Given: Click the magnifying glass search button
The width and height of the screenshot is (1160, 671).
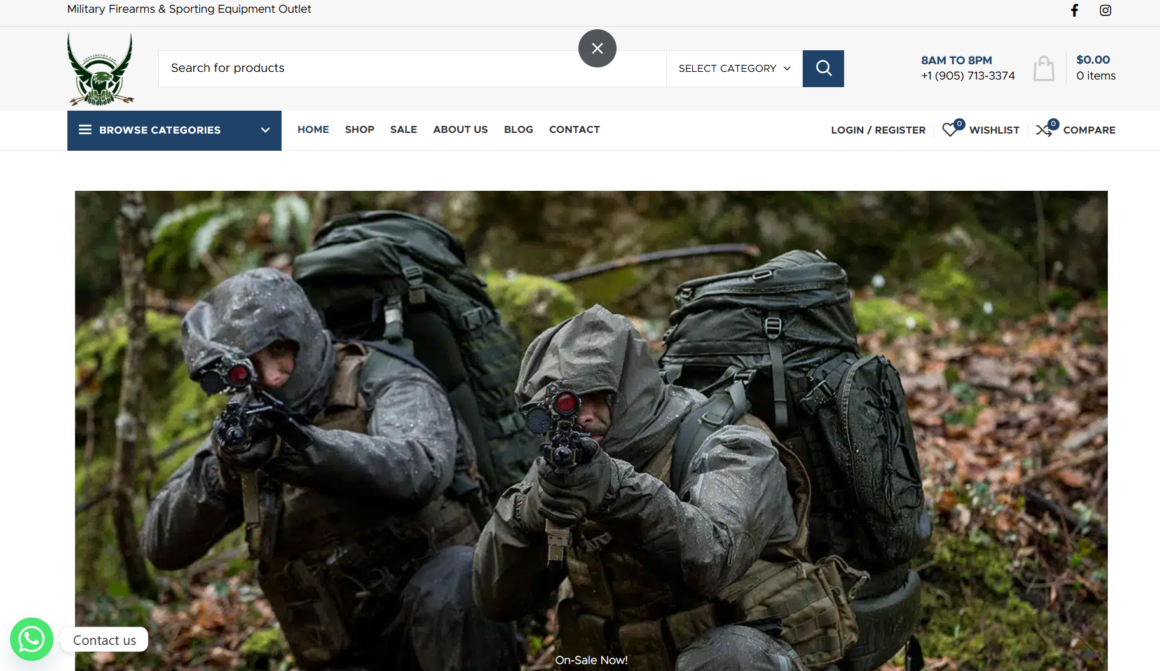Looking at the screenshot, I should point(823,68).
